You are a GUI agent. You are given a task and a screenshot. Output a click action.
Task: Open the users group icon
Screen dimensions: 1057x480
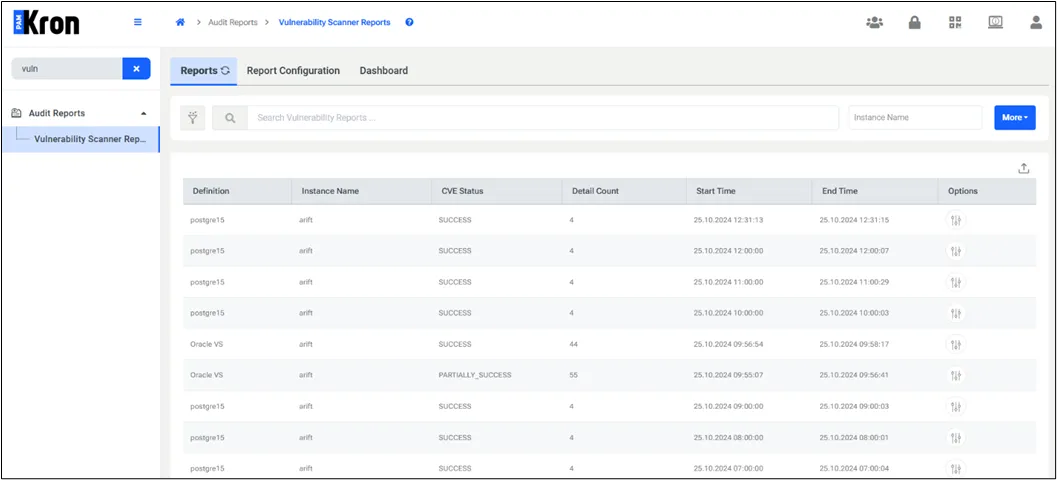point(874,22)
